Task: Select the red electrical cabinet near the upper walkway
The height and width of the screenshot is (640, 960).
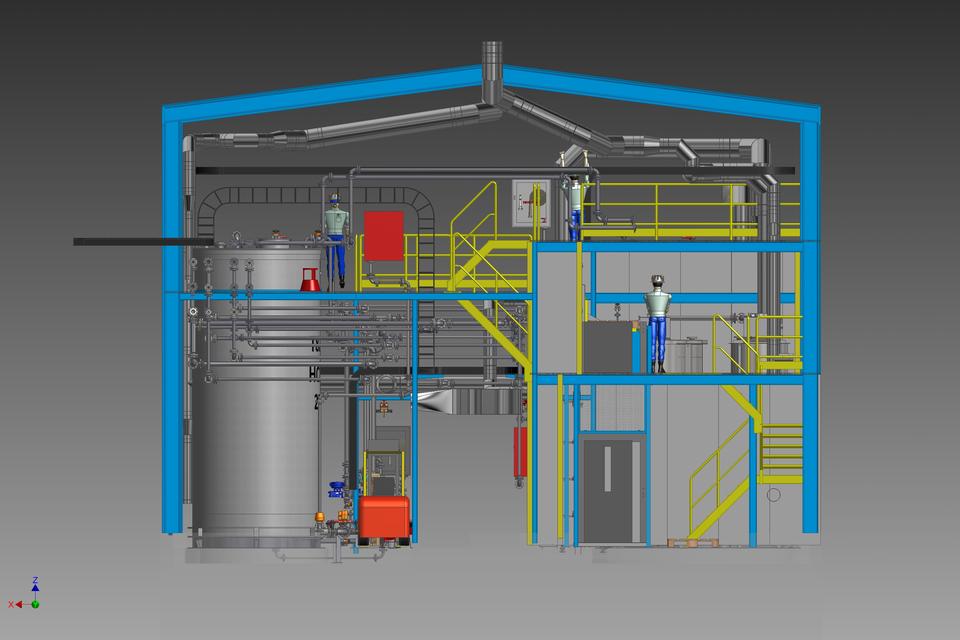Action: (385, 235)
